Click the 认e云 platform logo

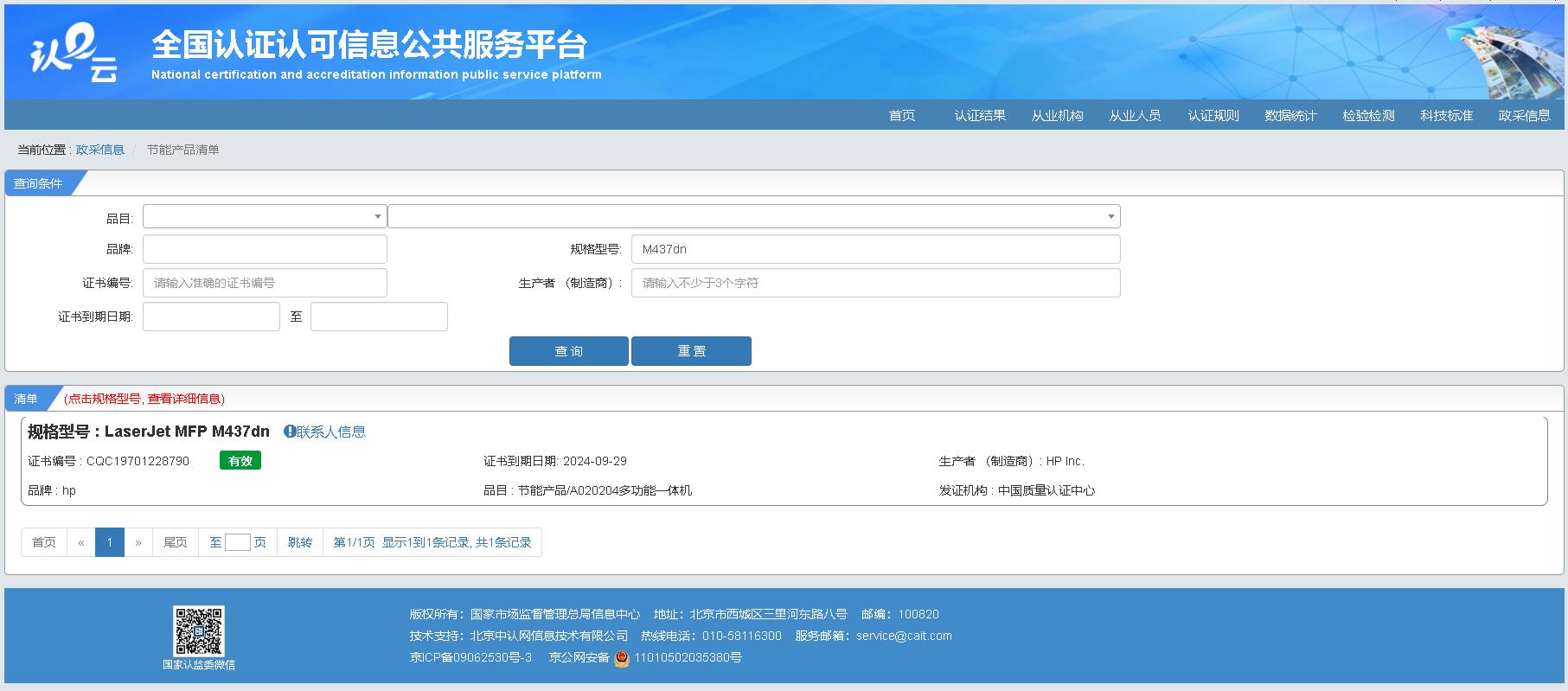74,54
